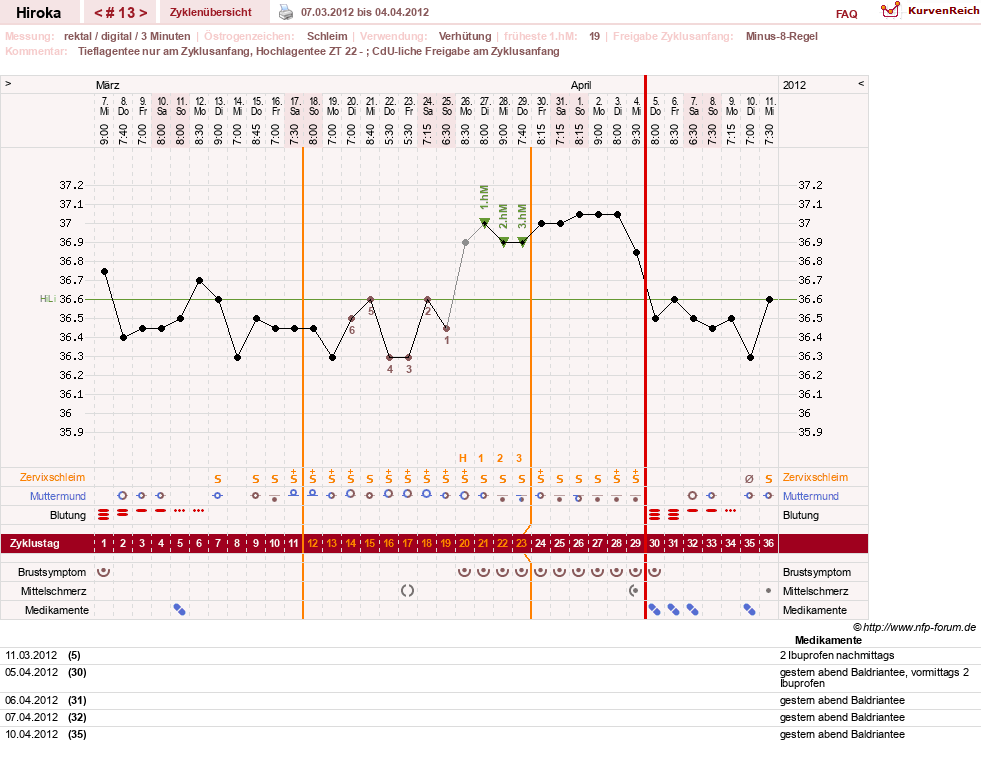The width and height of the screenshot is (981, 773).
Task: Click the medication pill icon on day 30
Action: tap(654, 610)
